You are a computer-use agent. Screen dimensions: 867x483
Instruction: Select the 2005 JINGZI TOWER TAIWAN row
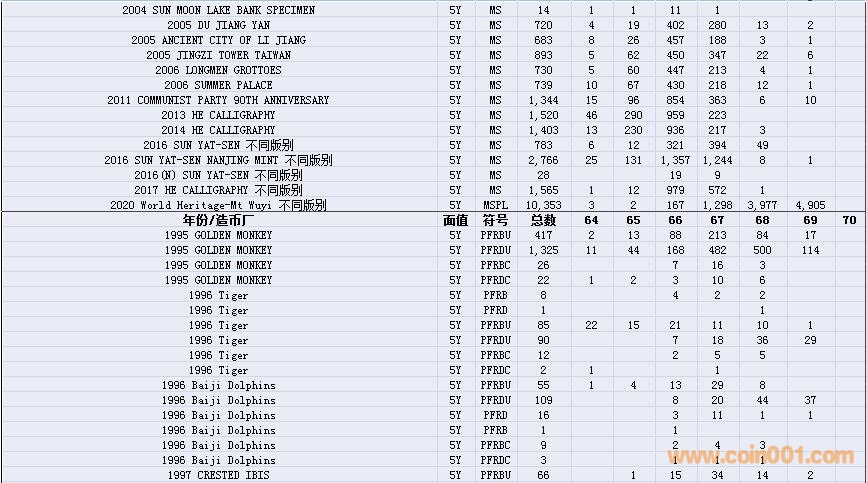[218, 55]
